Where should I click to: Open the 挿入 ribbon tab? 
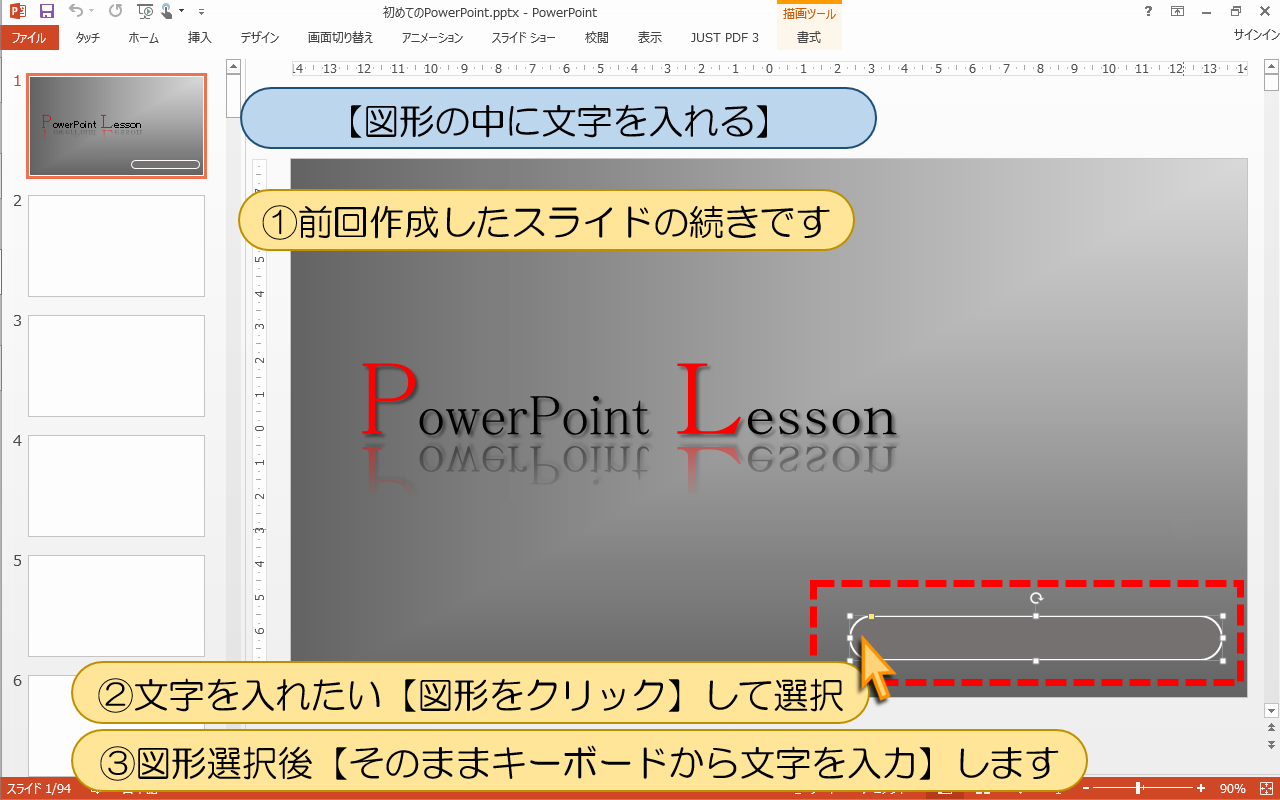pos(200,38)
